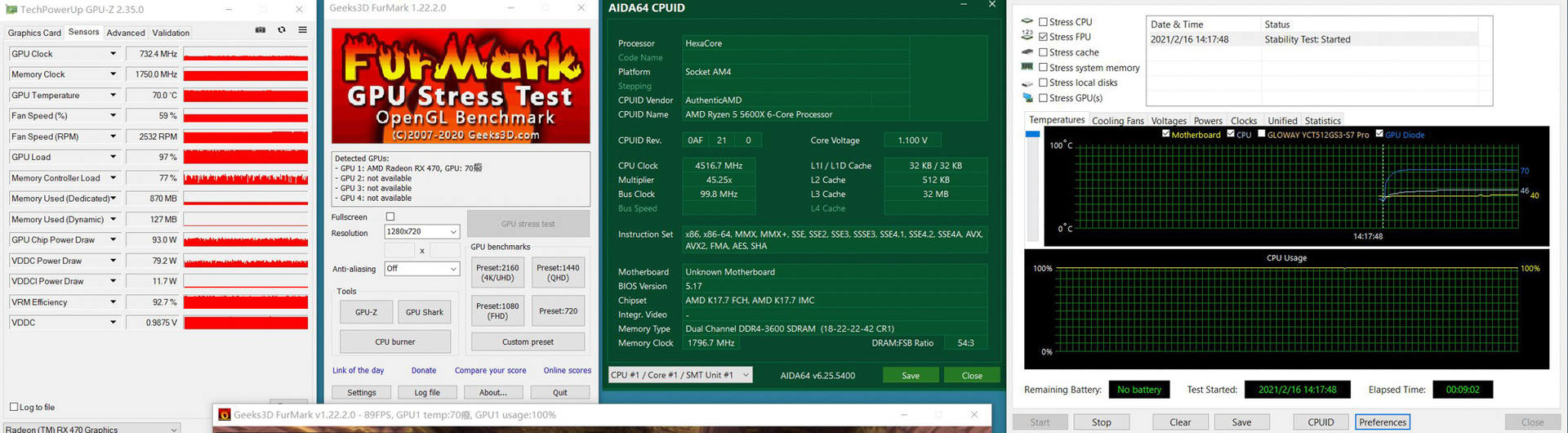This screenshot has height=433, width=1568.
Task: Open the VRM Efficiency sensor dropdown
Action: pos(113,302)
